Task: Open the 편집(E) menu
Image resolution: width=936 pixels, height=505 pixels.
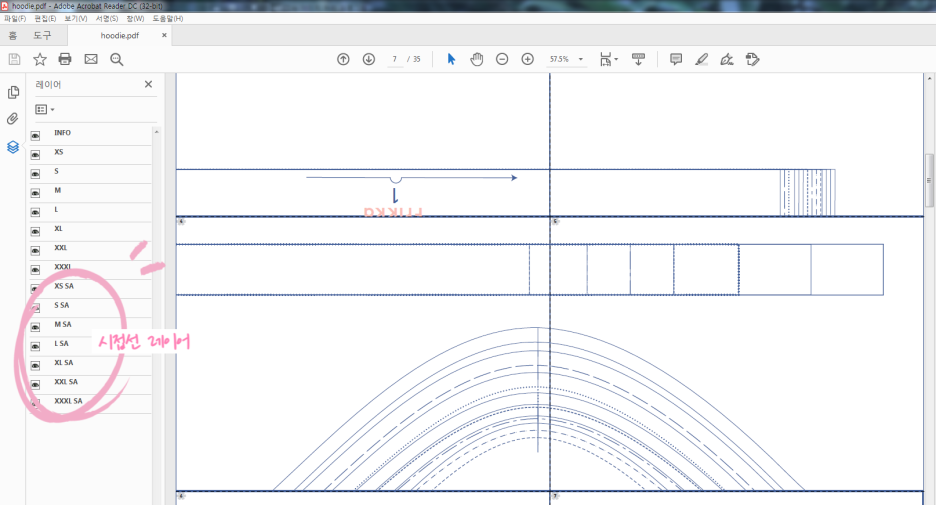Action: coord(45,19)
